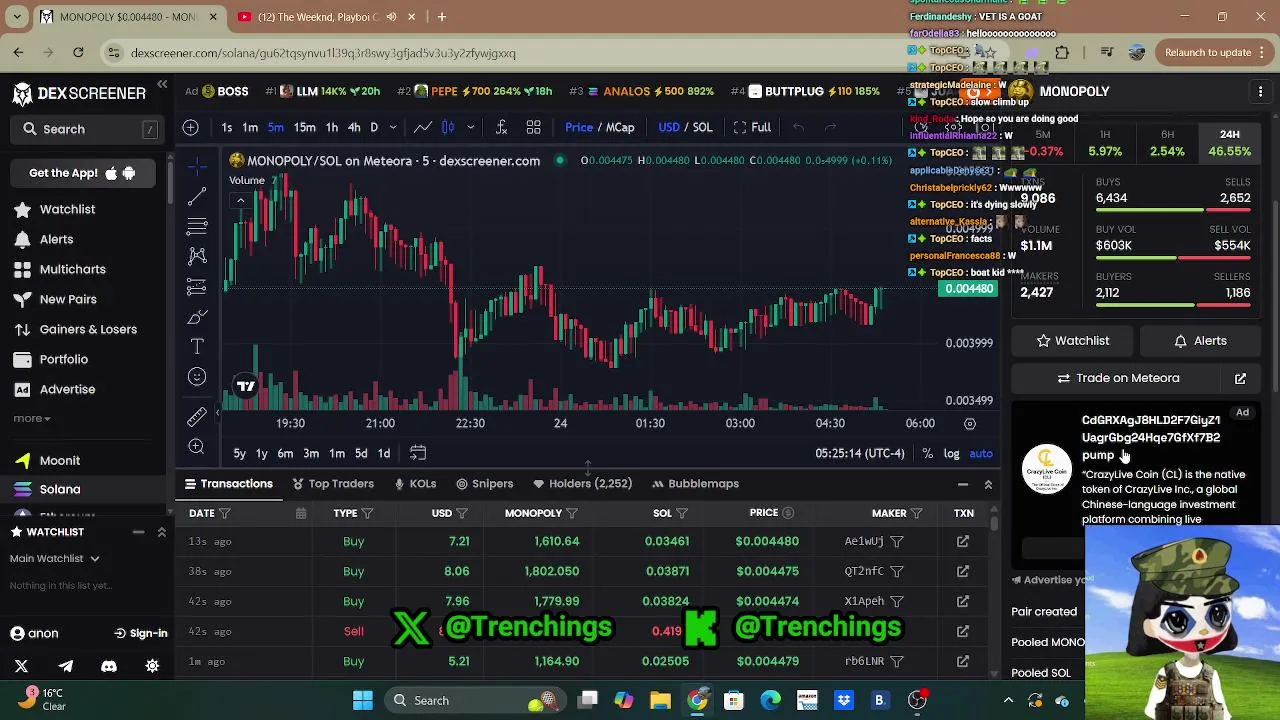The height and width of the screenshot is (720, 1280).
Task: Open the TYPE column filter
Action: (367, 513)
